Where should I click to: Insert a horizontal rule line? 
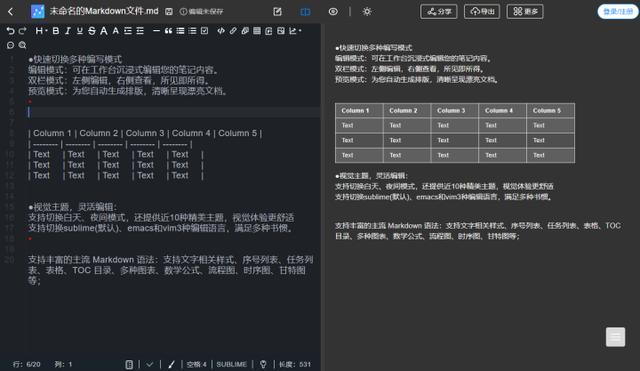pyautogui.click(x=156, y=31)
